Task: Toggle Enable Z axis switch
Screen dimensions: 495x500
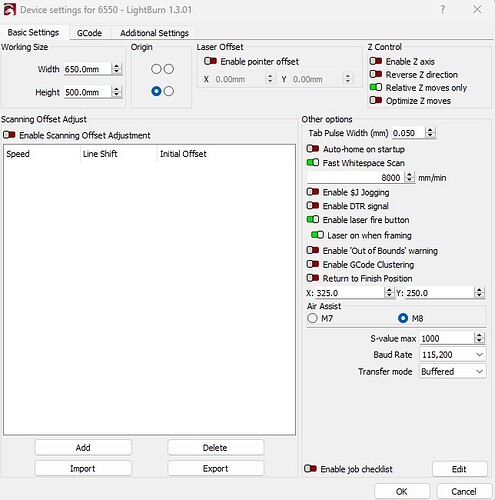Action: pos(376,61)
